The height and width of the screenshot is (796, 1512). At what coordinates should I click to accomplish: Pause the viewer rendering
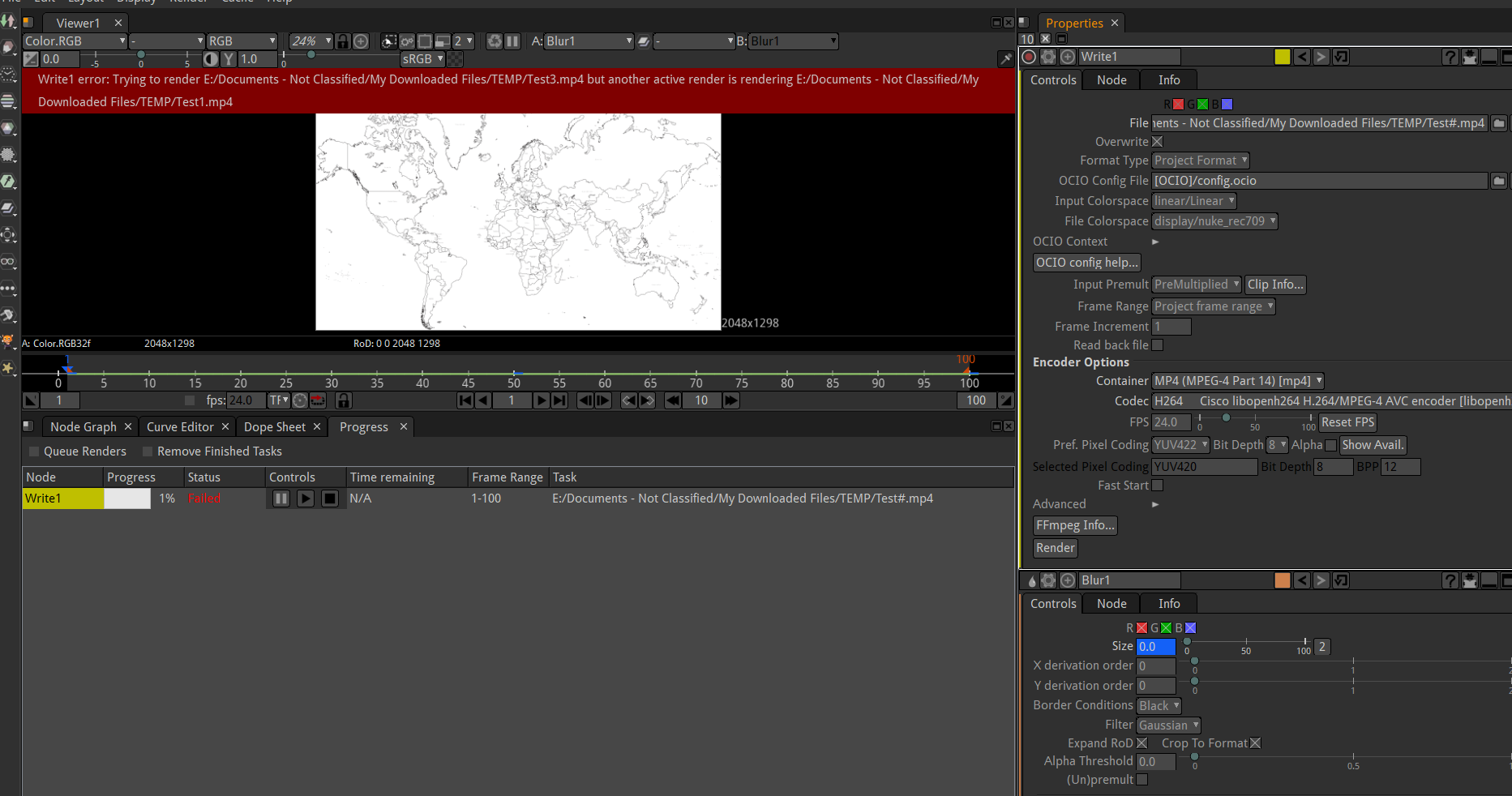coord(514,41)
